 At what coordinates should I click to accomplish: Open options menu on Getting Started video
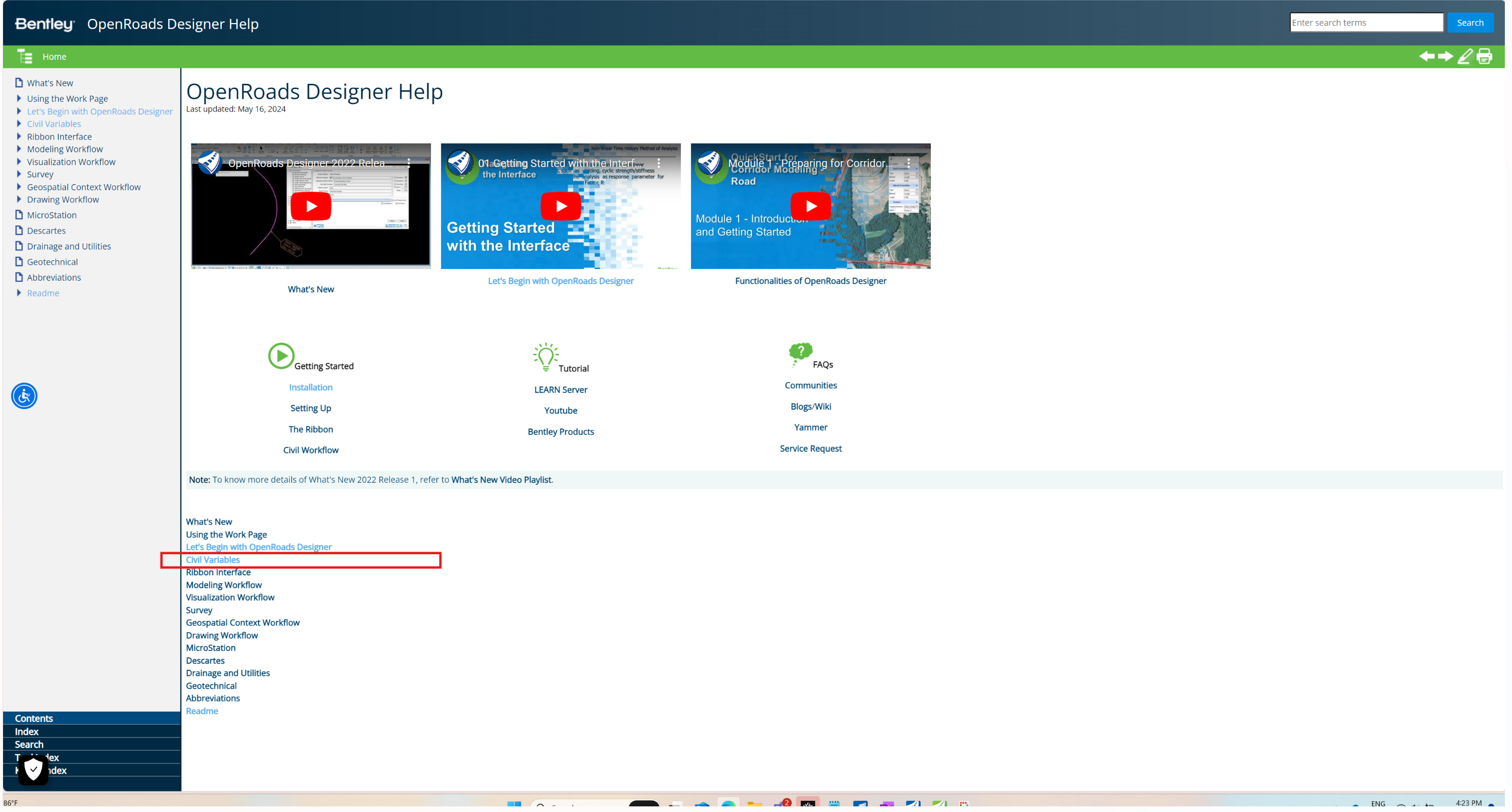click(x=658, y=163)
